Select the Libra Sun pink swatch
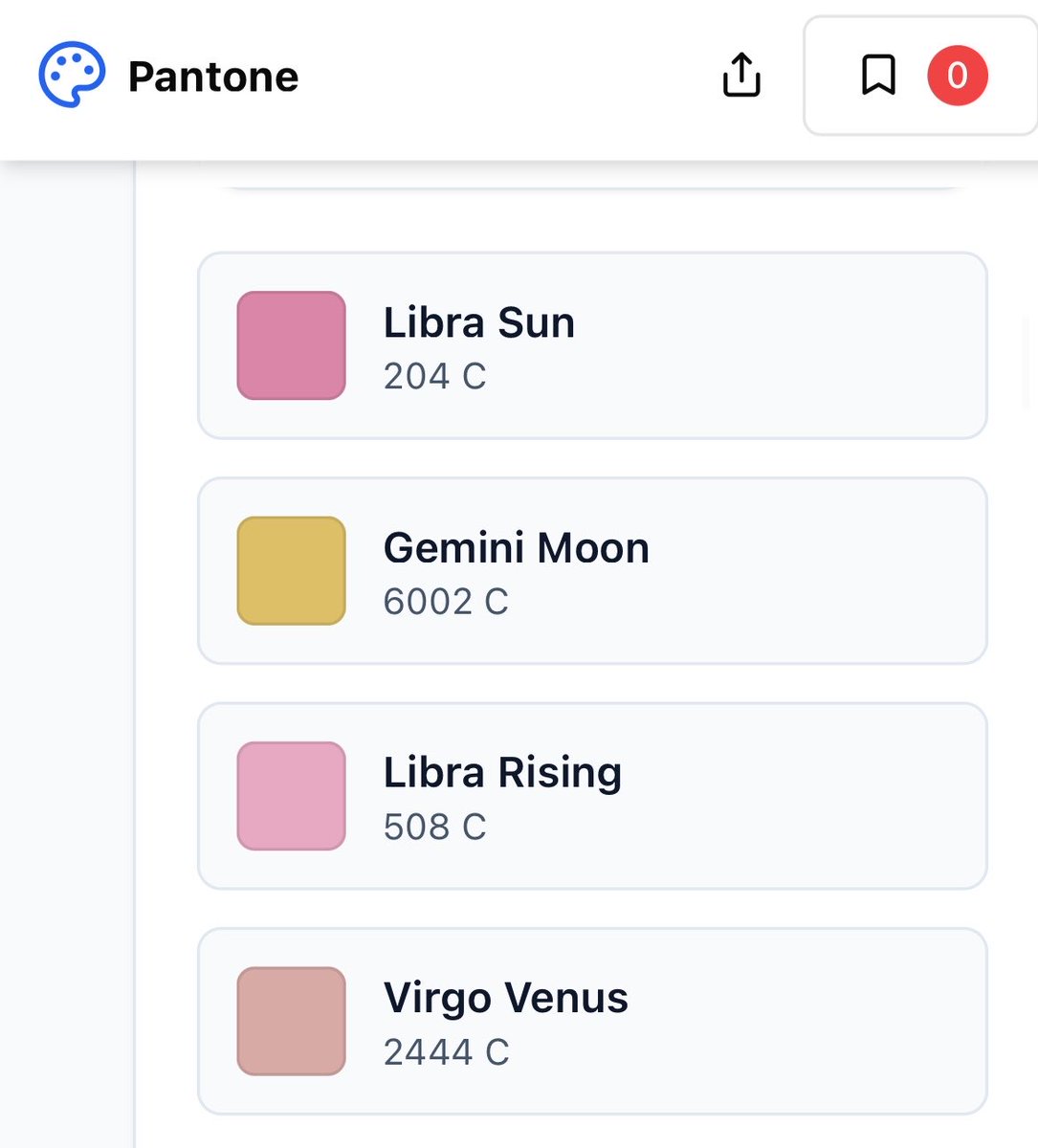 tap(291, 345)
